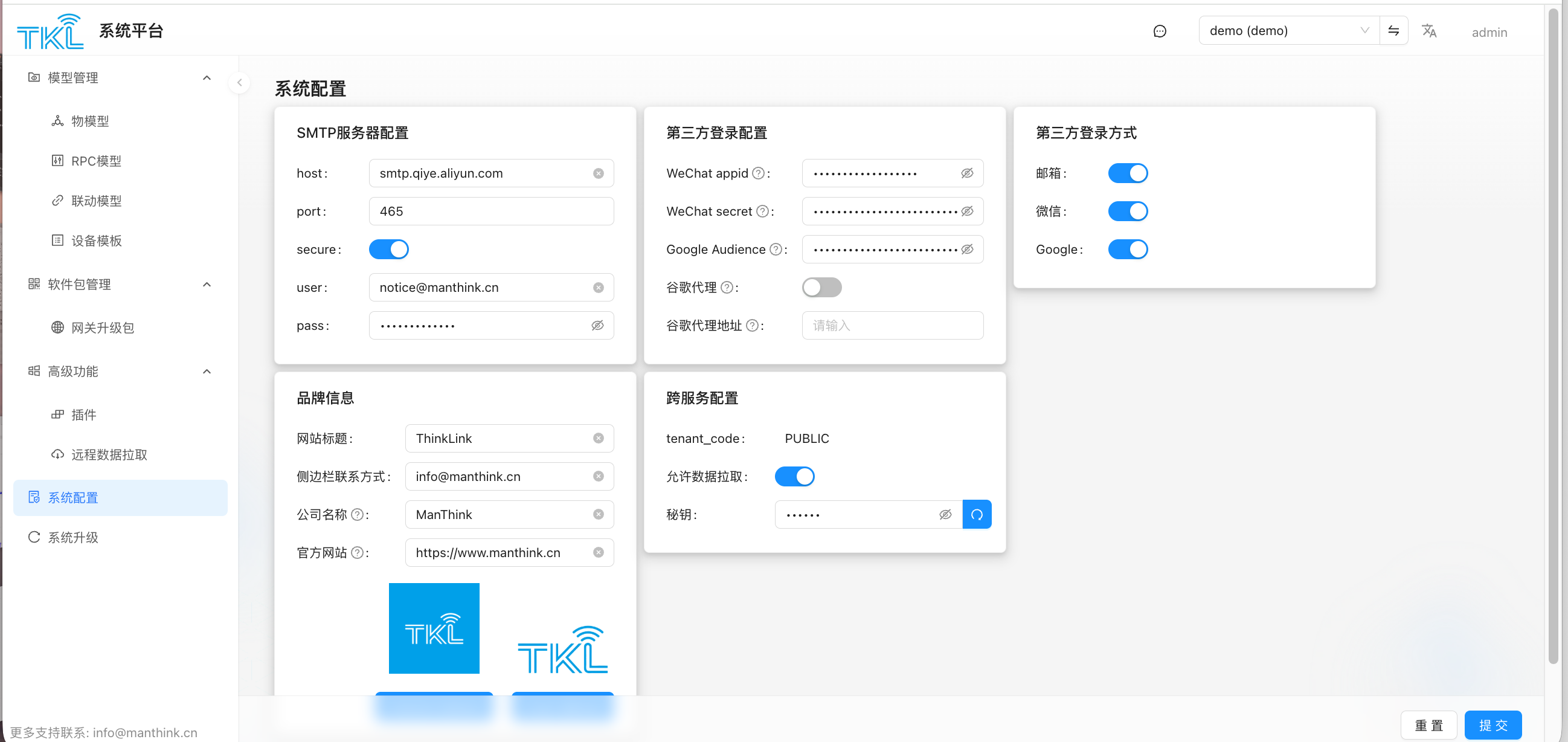Viewport: 1568px width, 742px height.
Task: Clear the official website URL field
Action: coord(599,553)
